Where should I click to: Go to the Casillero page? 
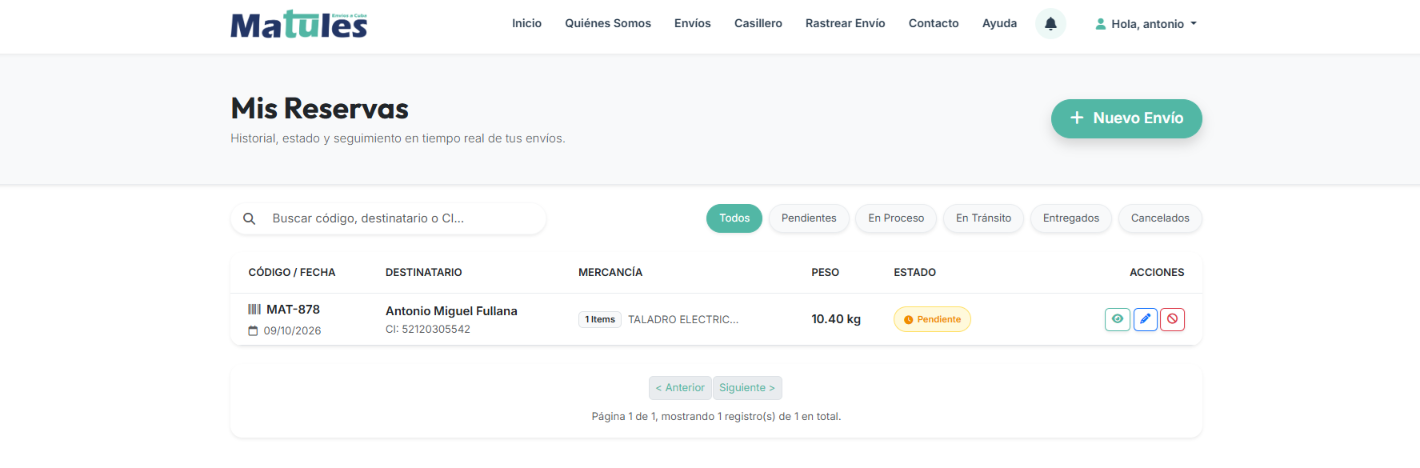pos(758,23)
